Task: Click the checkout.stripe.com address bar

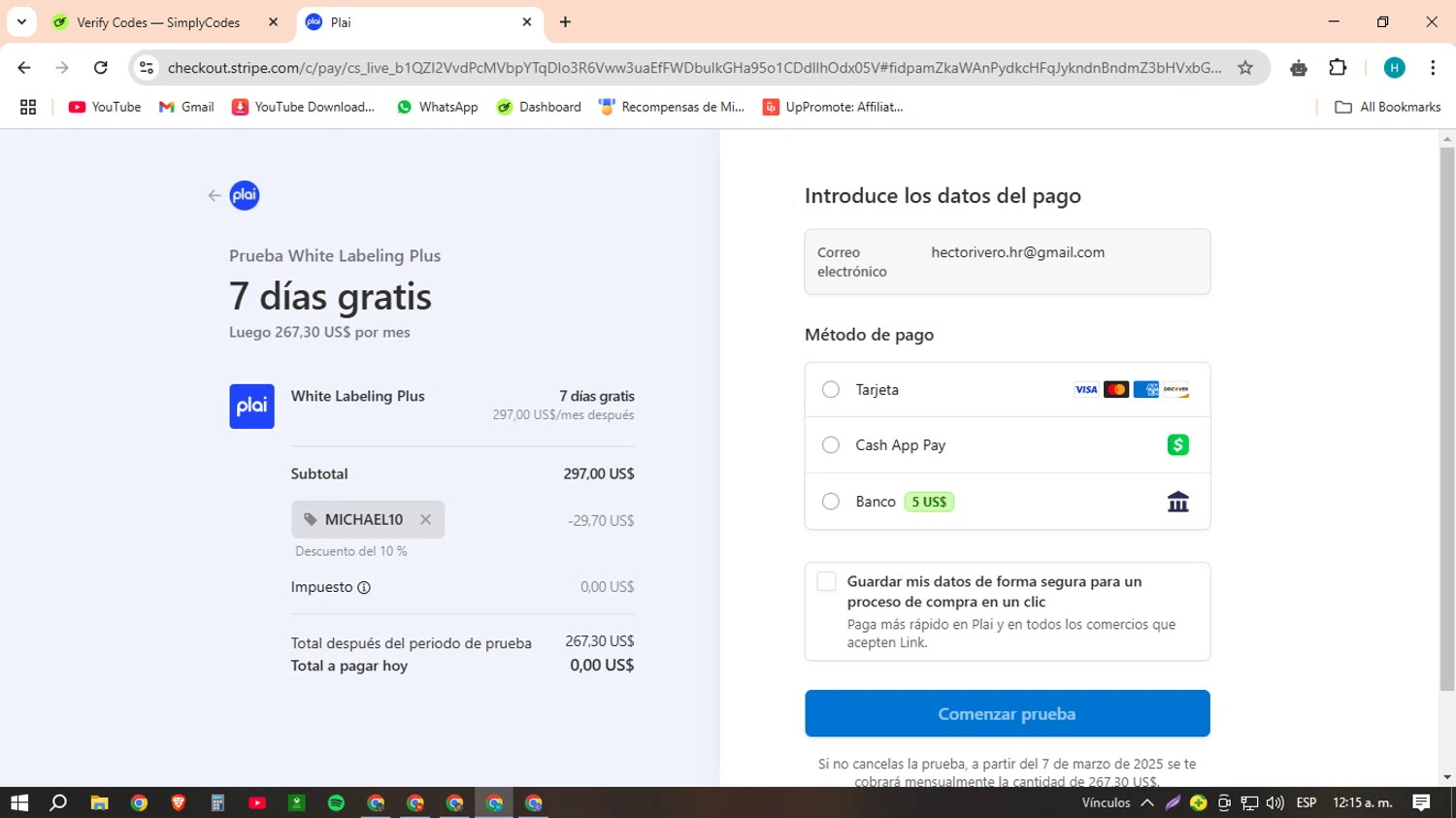Action: tap(693, 67)
